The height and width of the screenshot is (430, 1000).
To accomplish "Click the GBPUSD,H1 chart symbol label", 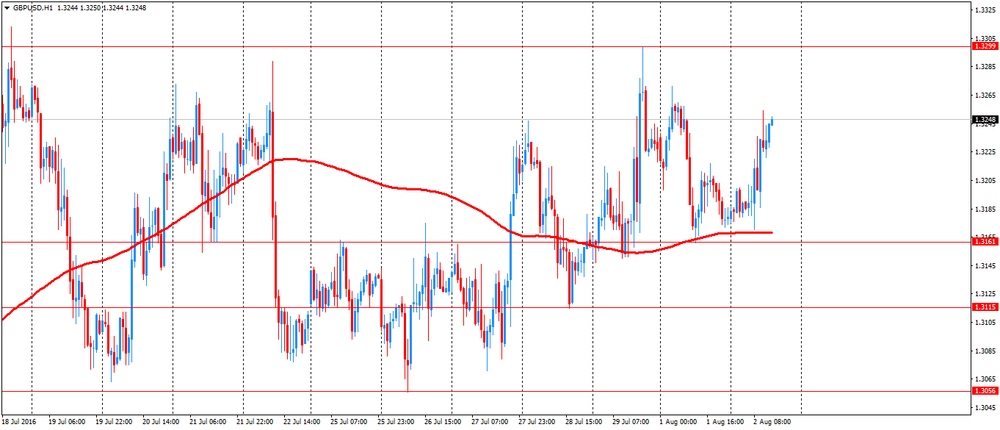I will click(33, 8).
